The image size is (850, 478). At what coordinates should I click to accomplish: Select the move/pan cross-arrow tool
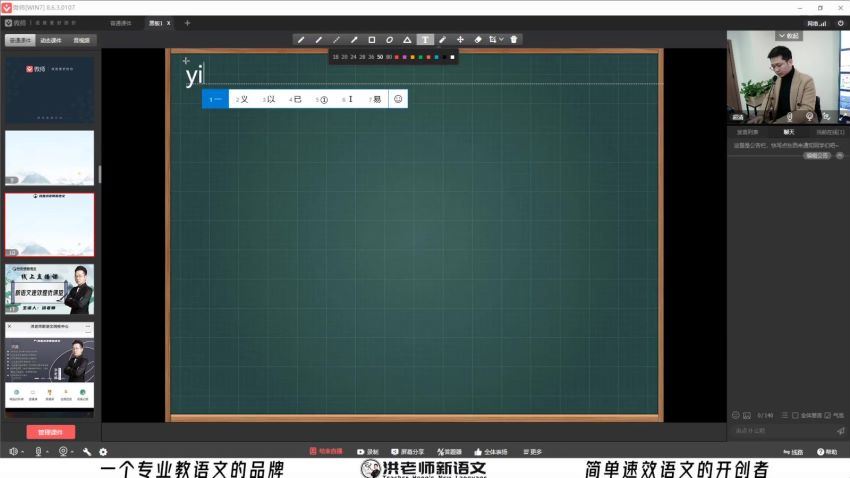tap(460, 40)
